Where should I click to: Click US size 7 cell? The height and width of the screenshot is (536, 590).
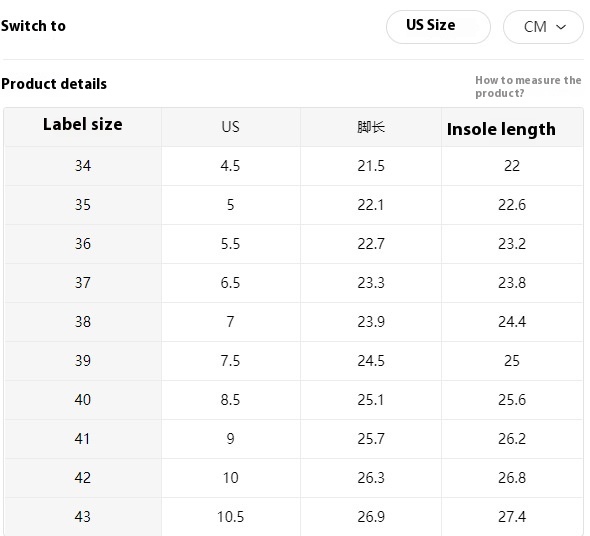pyautogui.click(x=231, y=322)
